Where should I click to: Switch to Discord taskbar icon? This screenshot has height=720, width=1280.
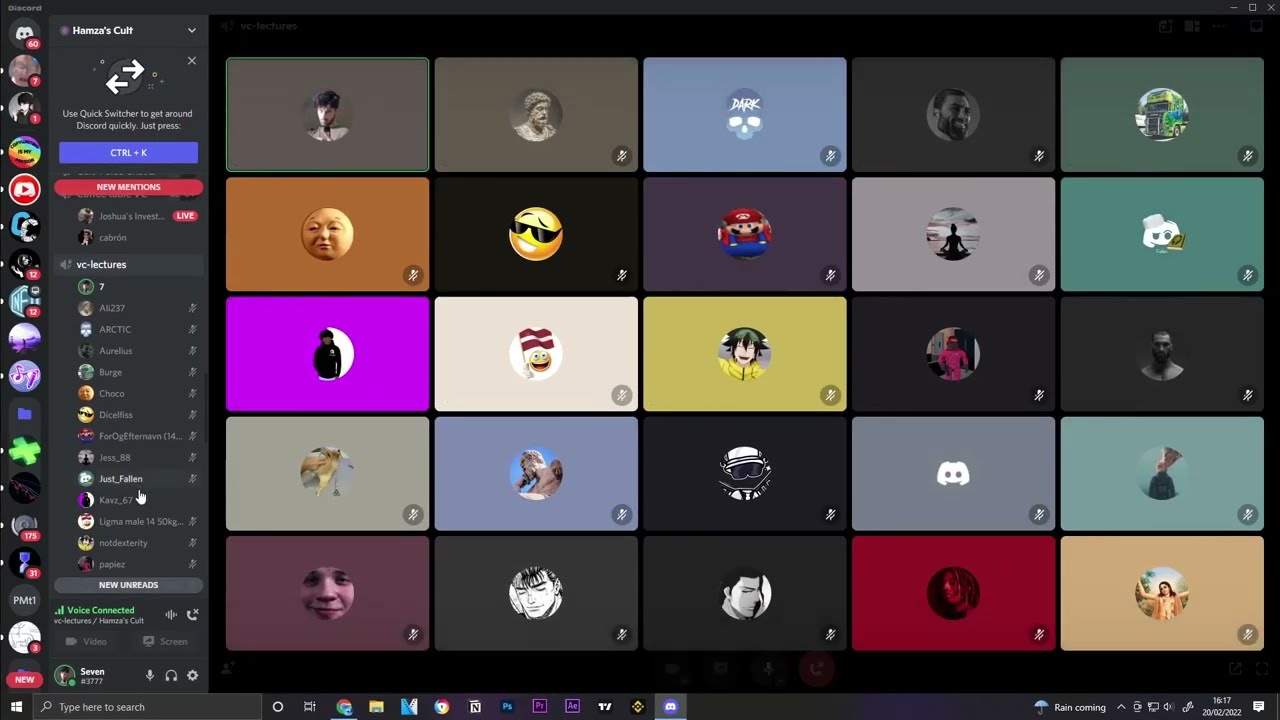tap(670, 707)
